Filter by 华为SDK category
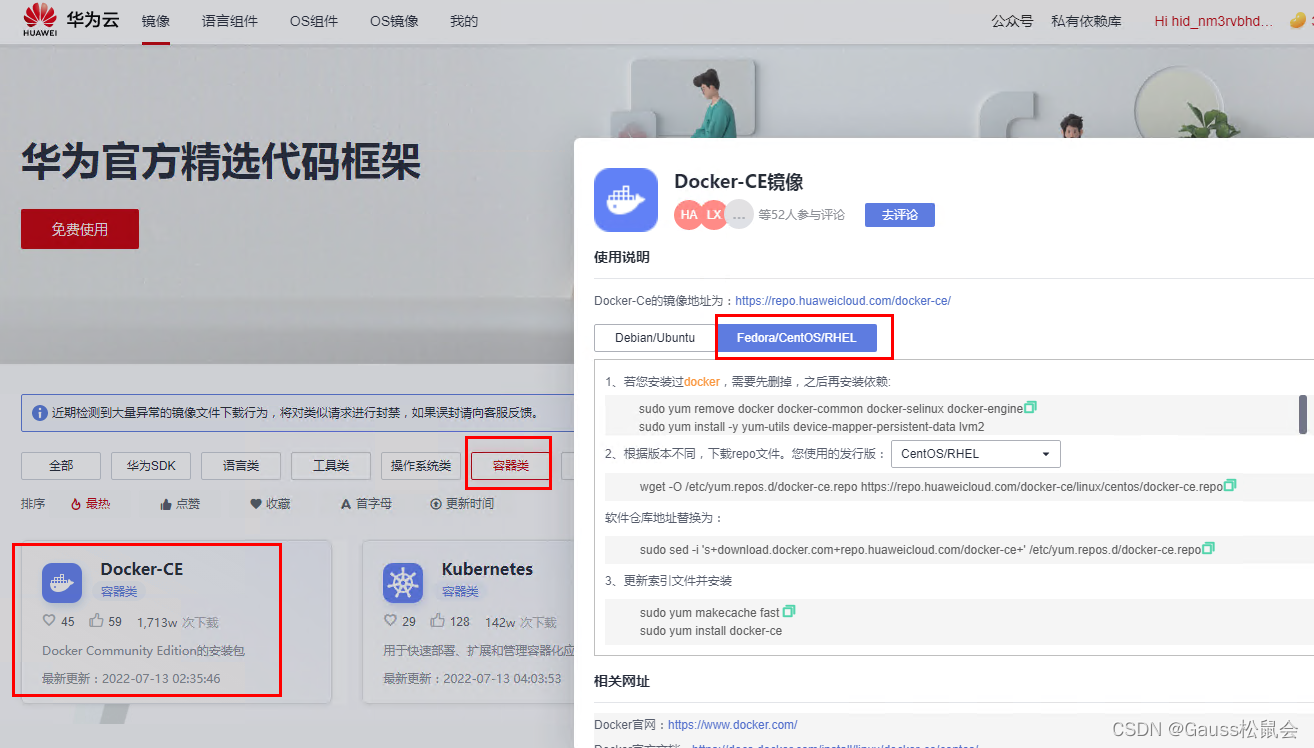Image resolution: width=1314 pixels, height=748 pixels. (x=151, y=465)
